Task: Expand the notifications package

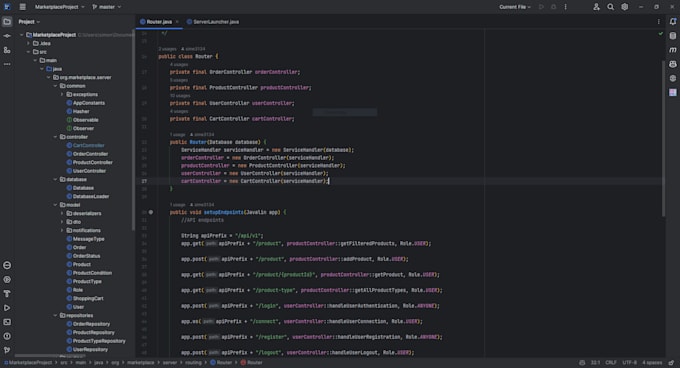Action: [62, 230]
